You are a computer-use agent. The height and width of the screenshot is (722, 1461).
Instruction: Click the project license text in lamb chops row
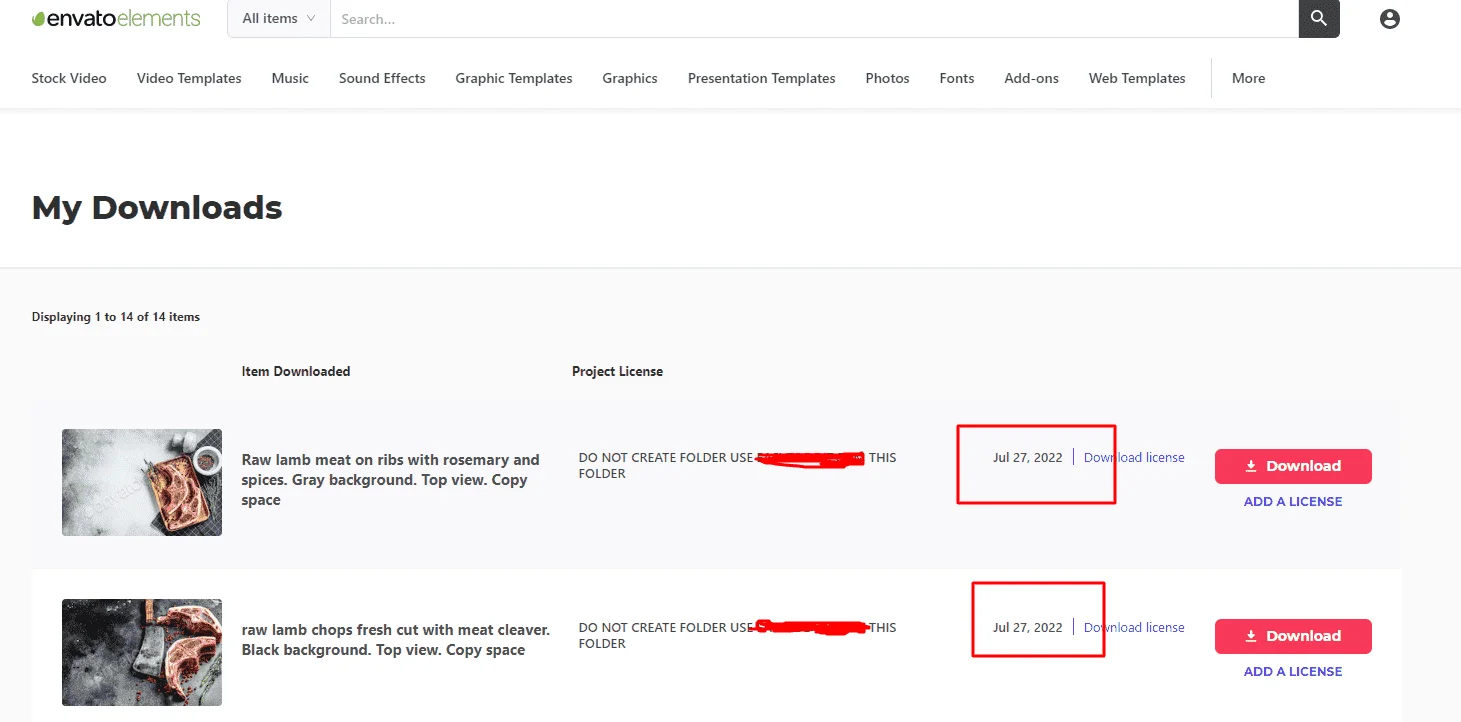738,635
